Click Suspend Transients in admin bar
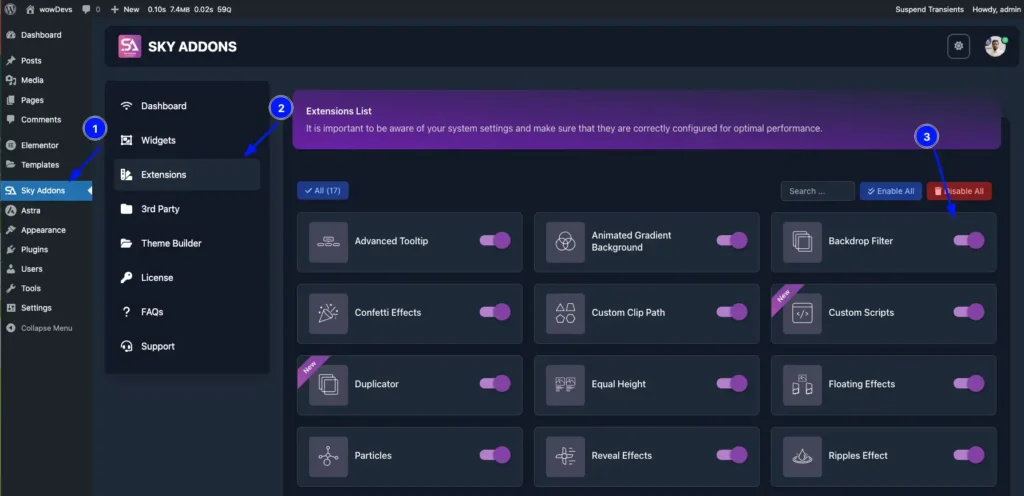This screenshot has width=1024, height=496. tap(929, 9)
